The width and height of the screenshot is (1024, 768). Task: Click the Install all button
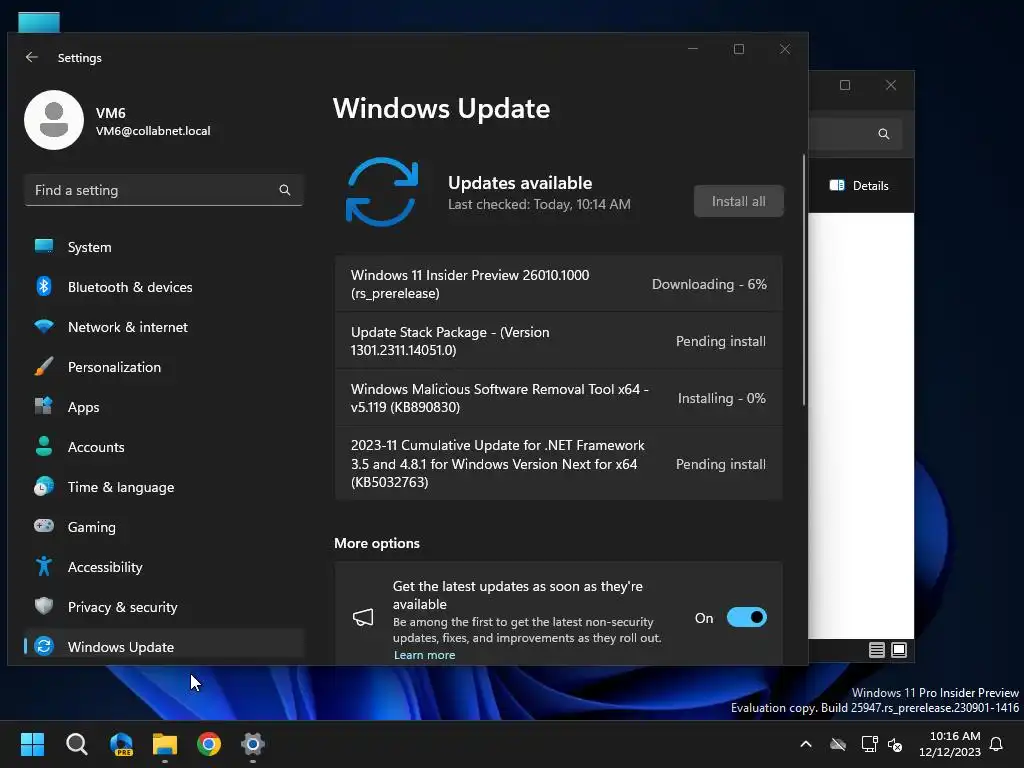click(x=739, y=201)
